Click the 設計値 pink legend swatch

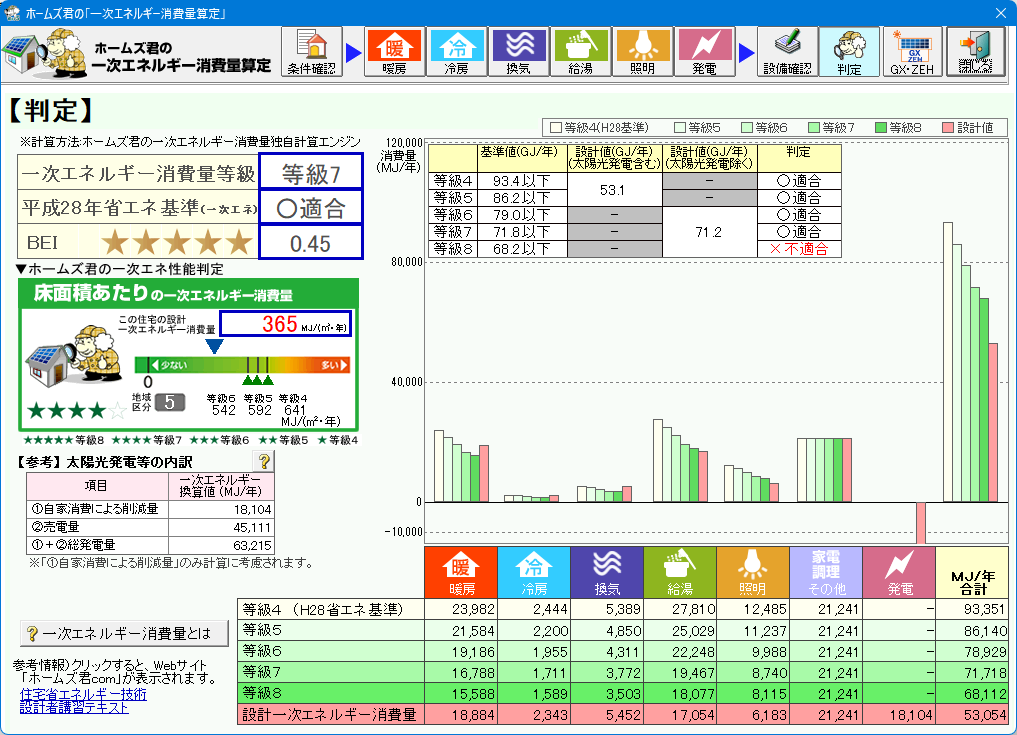[948, 128]
